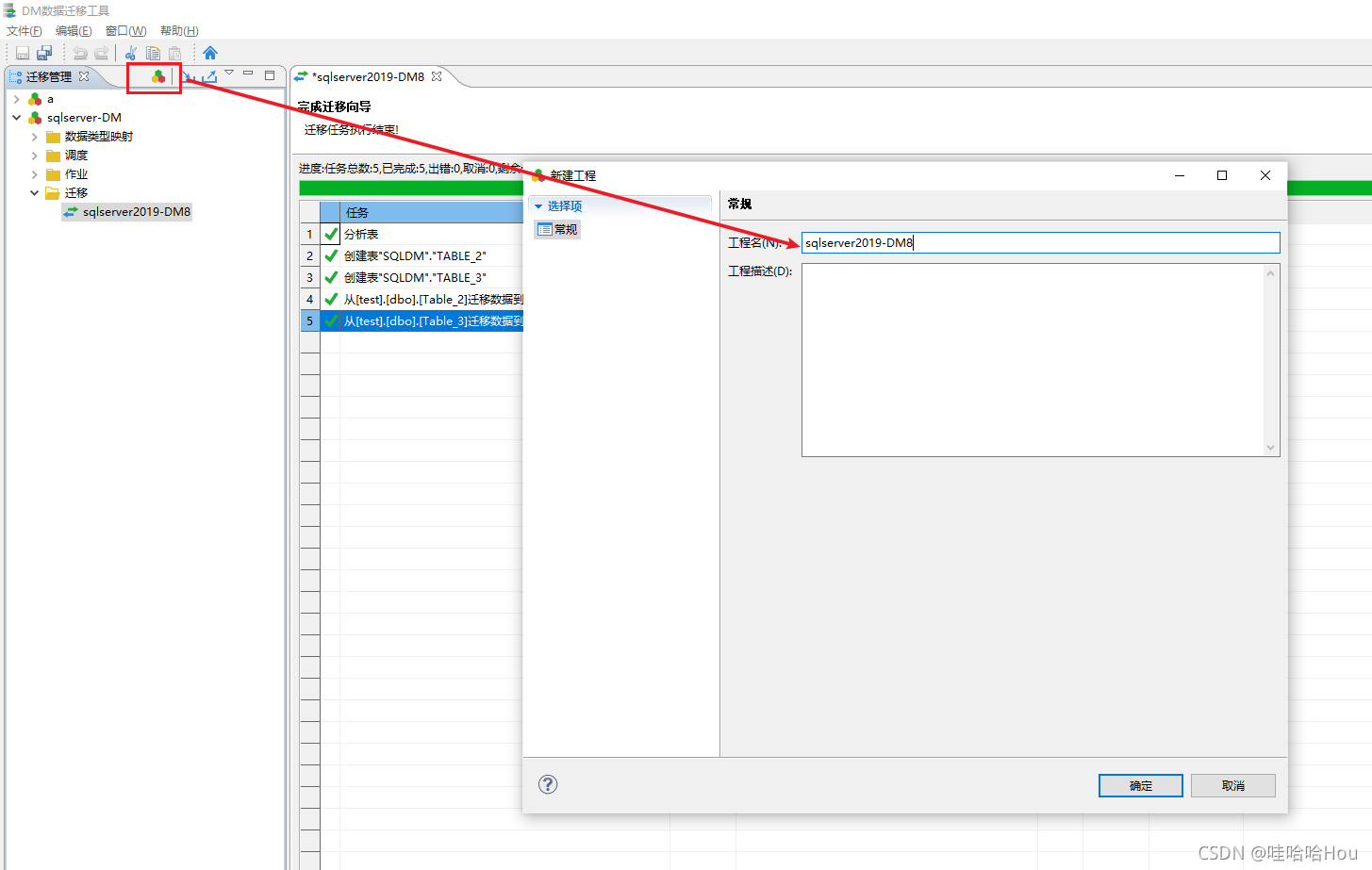Close the 新建工程 dialog

[1265, 175]
